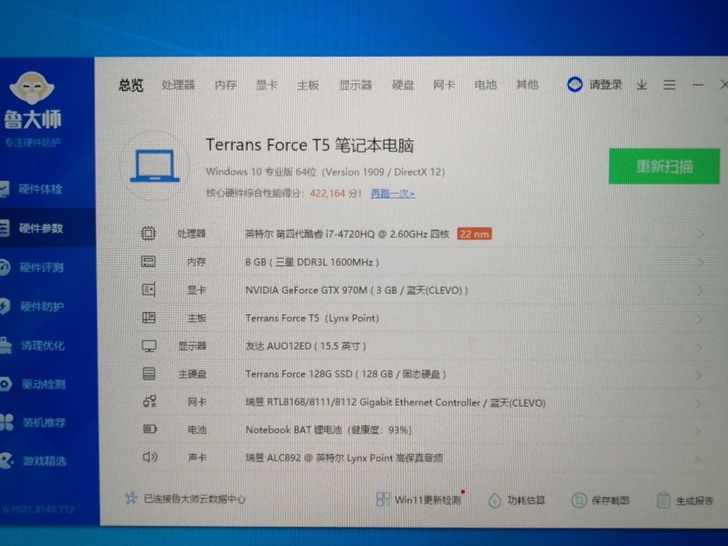Expand the 主板 row chevron

click(x=699, y=319)
